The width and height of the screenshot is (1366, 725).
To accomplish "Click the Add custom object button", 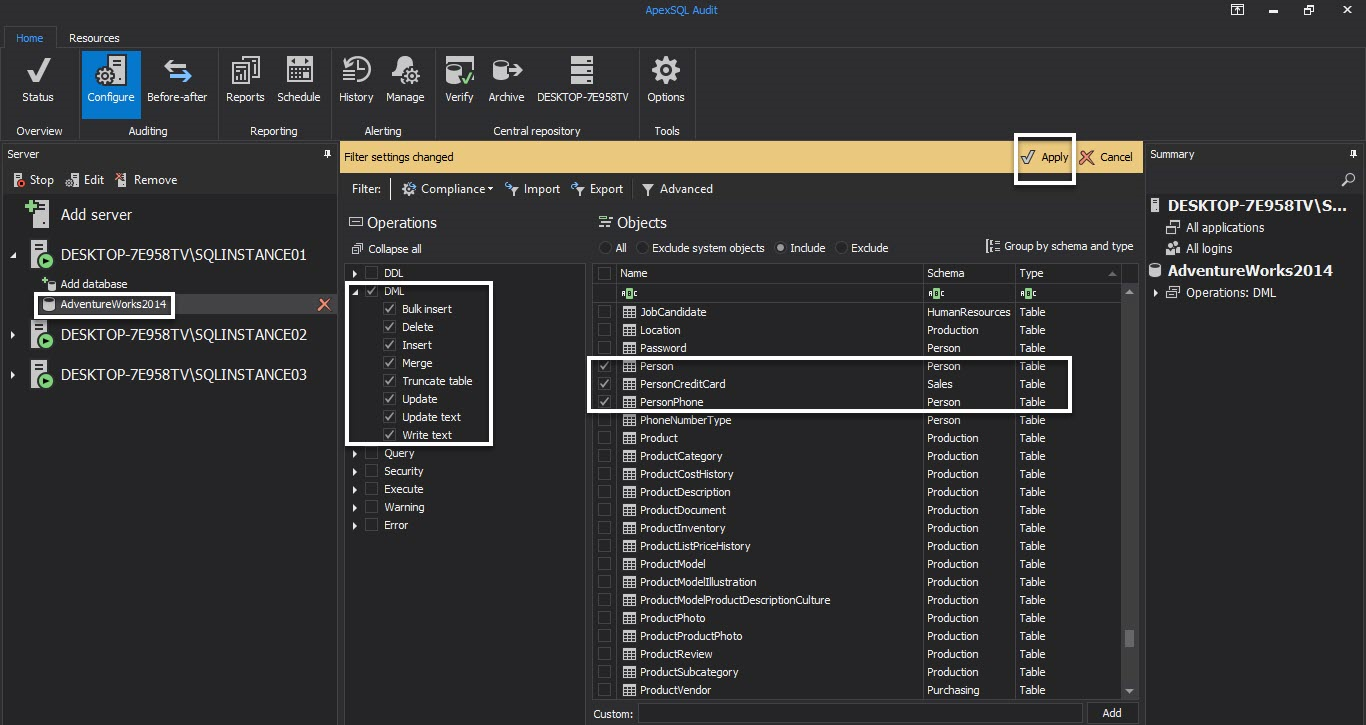I will click(x=1111, y=713).
